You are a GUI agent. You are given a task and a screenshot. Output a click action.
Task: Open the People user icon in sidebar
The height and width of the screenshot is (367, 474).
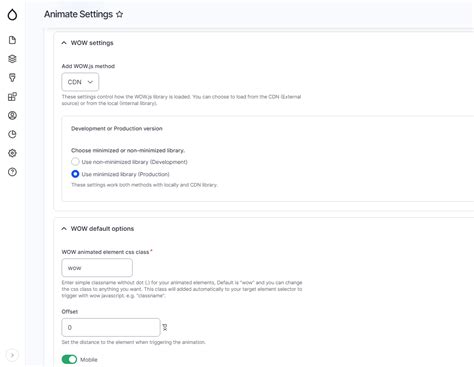(x=12, y=115)
